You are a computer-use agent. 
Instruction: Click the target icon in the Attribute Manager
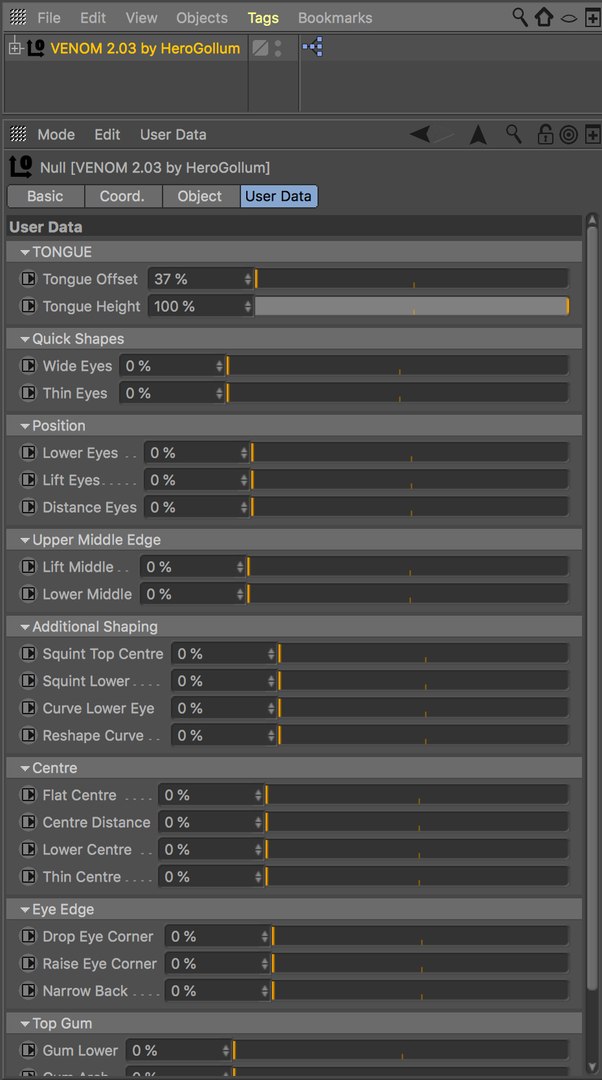coord(568,135)
